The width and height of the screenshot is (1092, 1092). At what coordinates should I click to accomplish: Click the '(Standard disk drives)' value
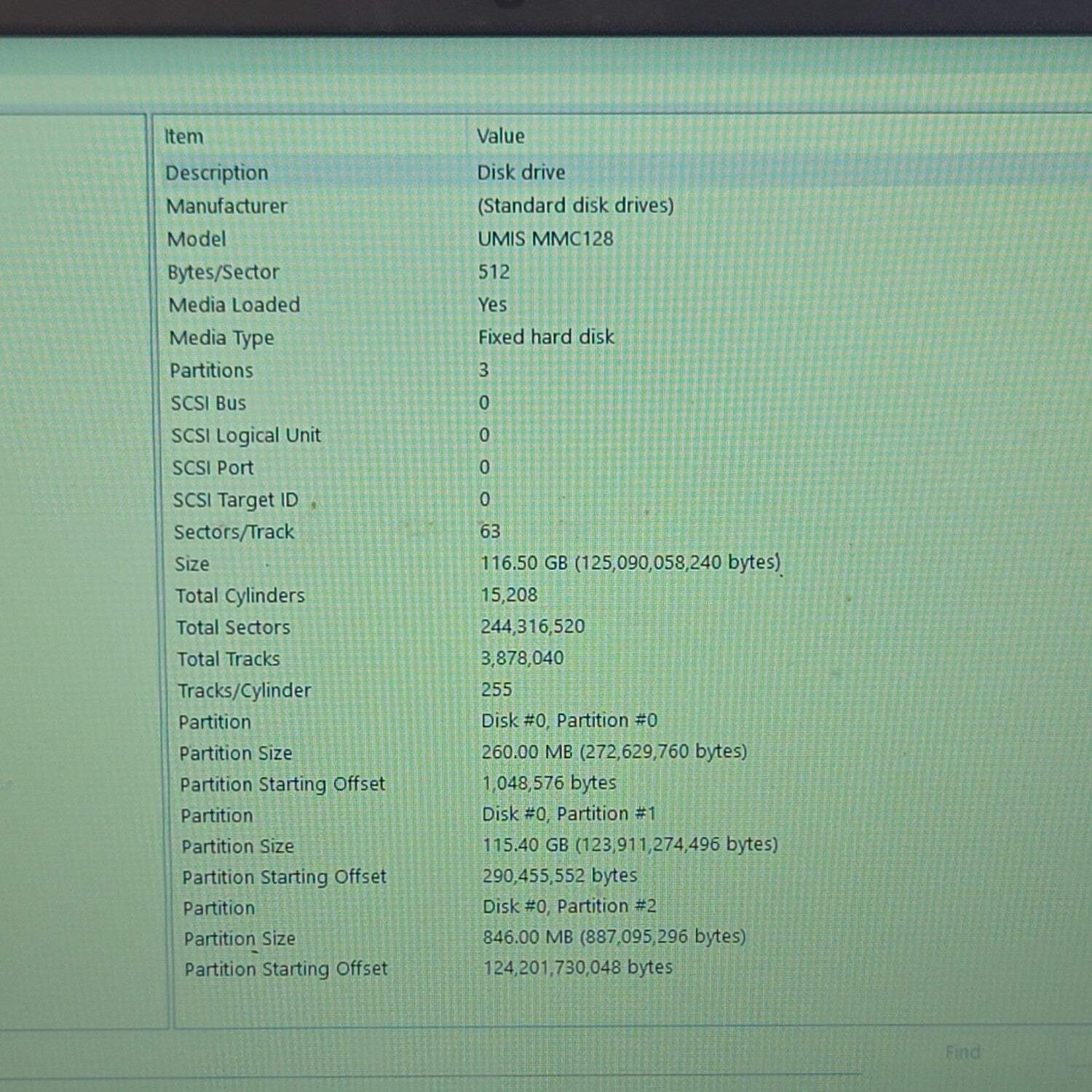click(x=576, y=205)
